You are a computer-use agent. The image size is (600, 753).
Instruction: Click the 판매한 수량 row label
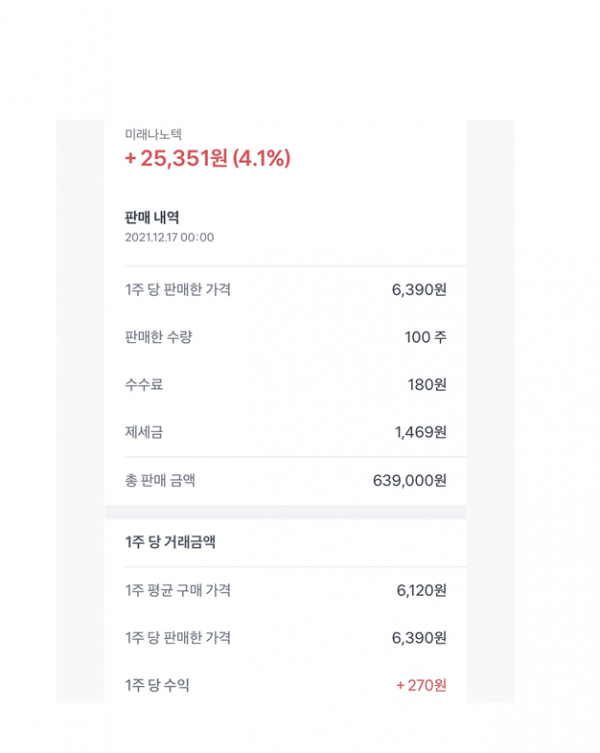click(x=158, y=337)
